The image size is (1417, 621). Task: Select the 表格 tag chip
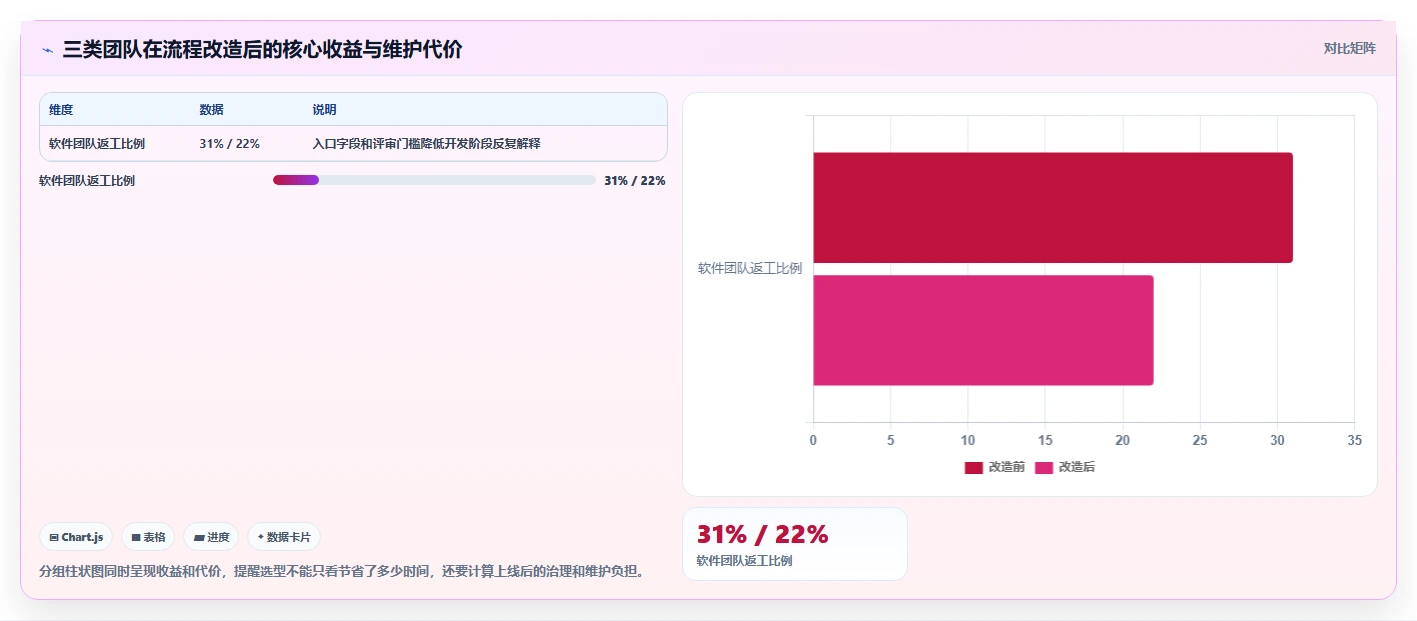coord(148,537)
